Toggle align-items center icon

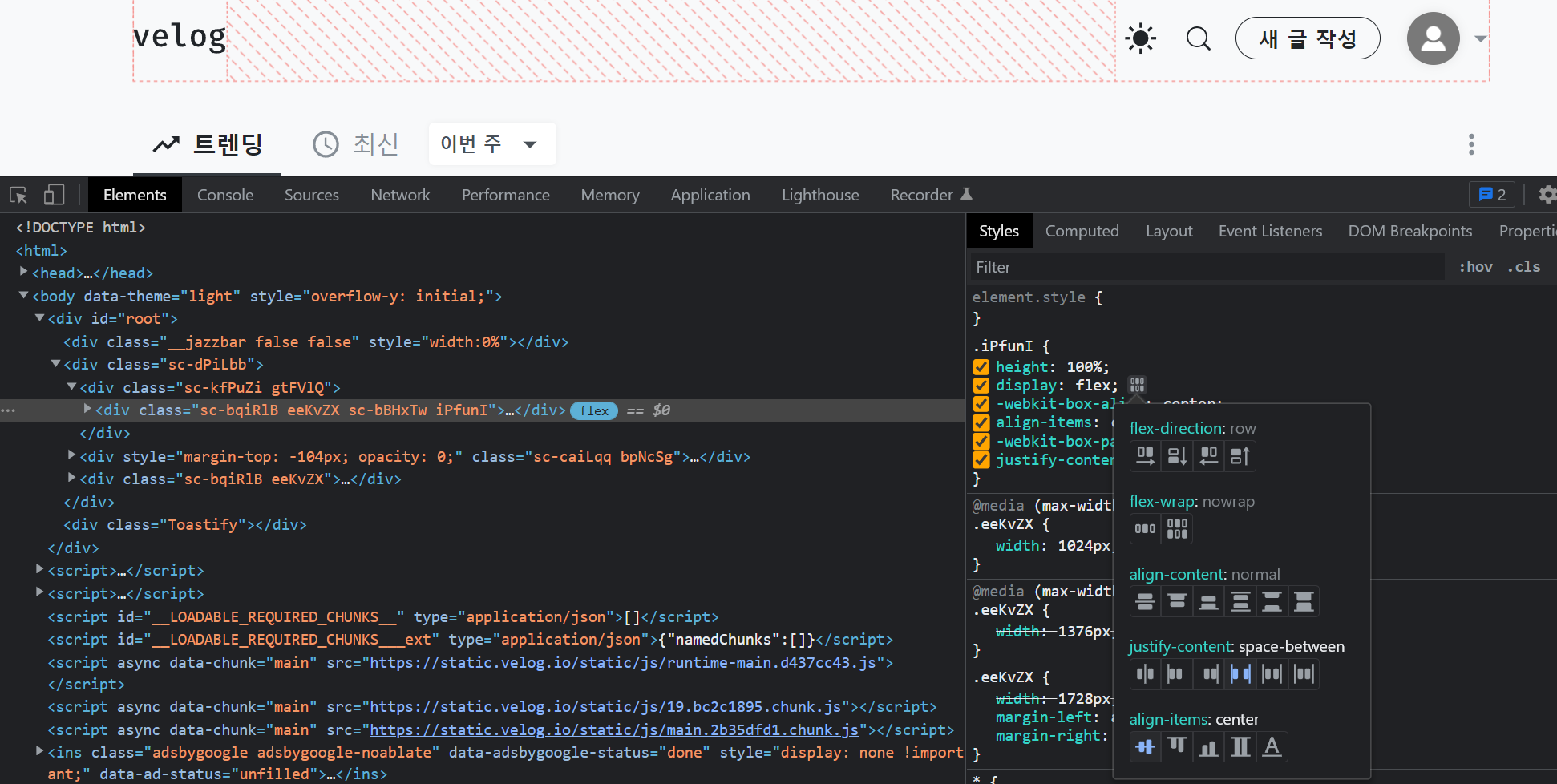(x=1145, y=747)
